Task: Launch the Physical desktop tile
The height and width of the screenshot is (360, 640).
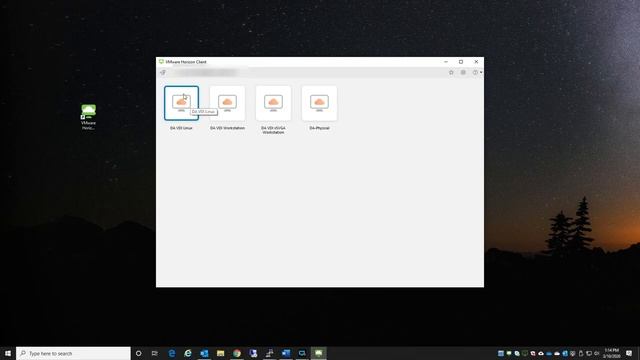Action: click(319, 103)
